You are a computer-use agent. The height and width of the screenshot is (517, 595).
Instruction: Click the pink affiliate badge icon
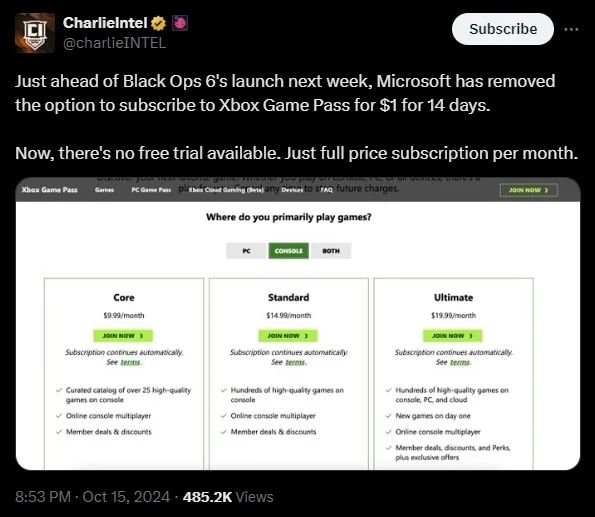tap(180, 23)
